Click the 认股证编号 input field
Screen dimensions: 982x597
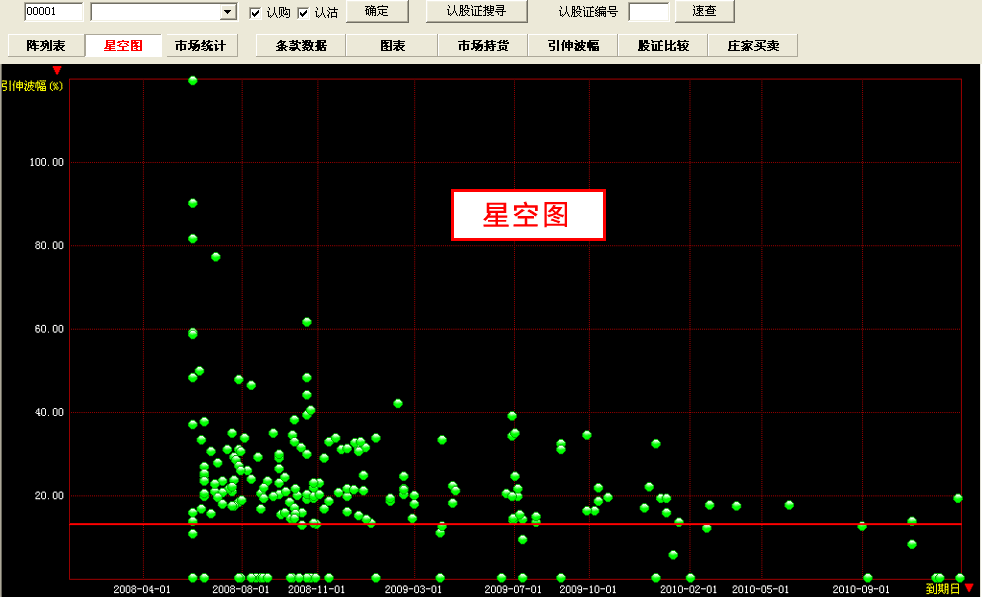point(649,12)
